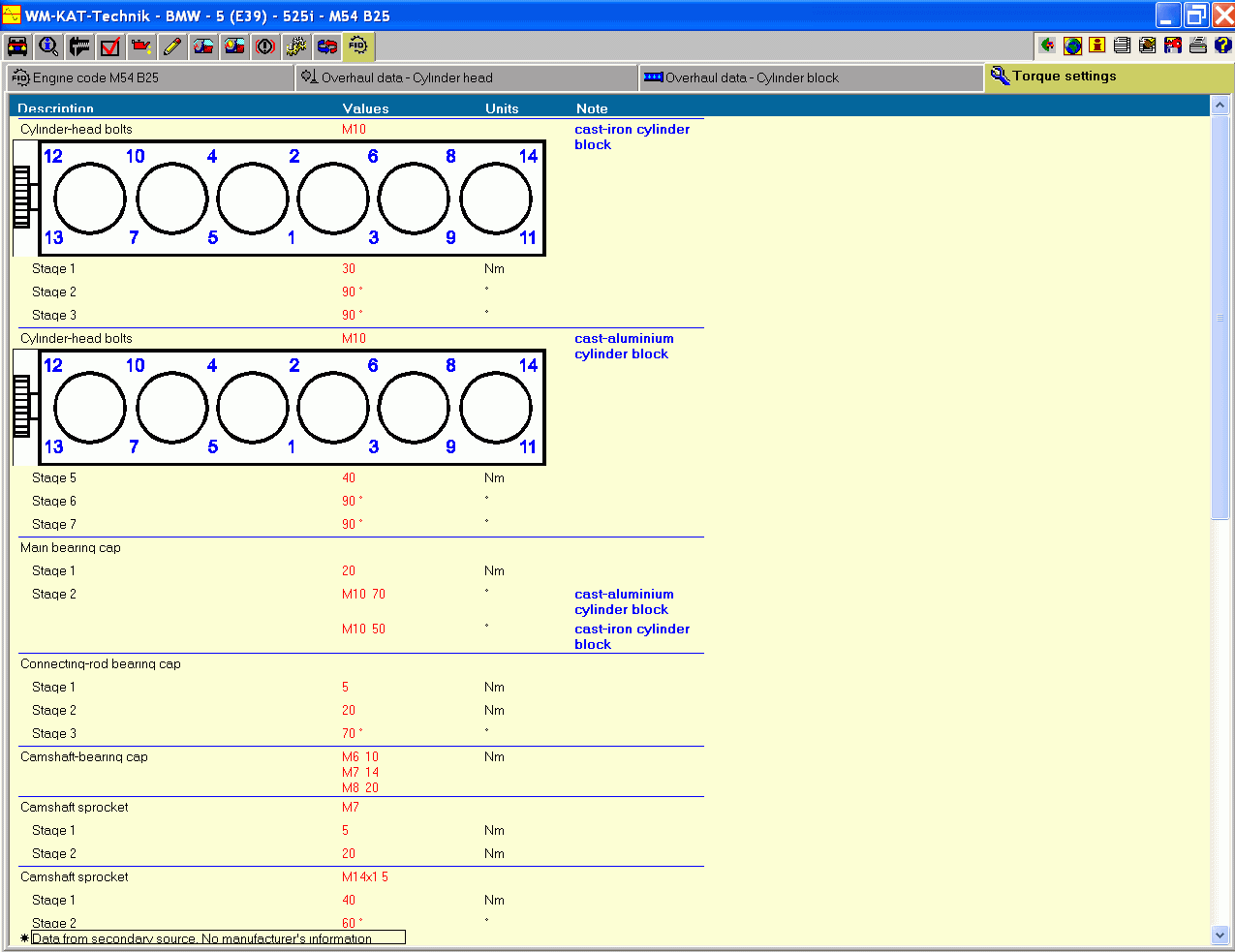This screenshot has width=1235, height=952.
Task: Click the 'Camshaft sprocket' label with value M14x1 5
Action: pos(75,877)
